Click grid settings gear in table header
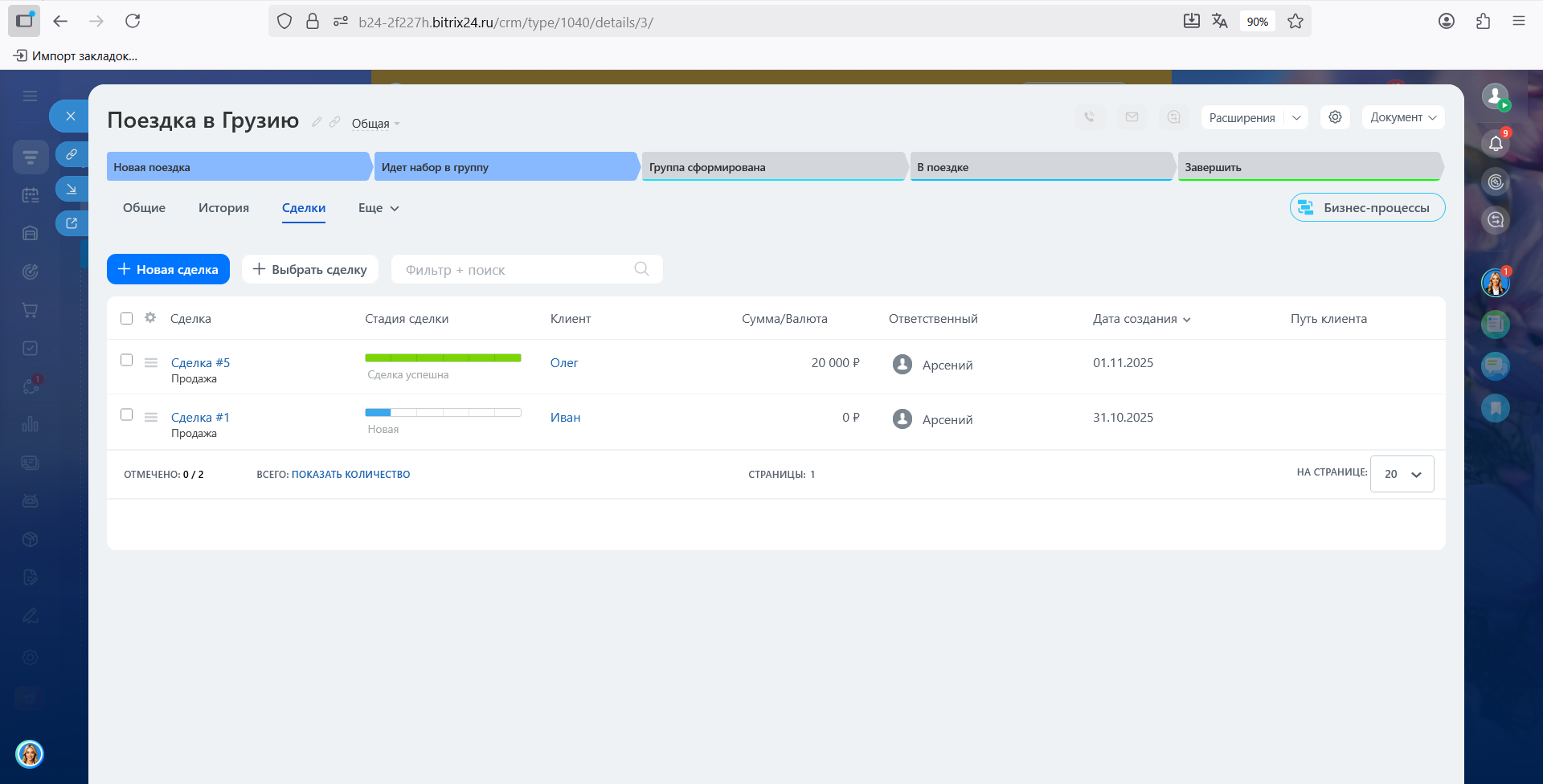 [x=150, y=318]
